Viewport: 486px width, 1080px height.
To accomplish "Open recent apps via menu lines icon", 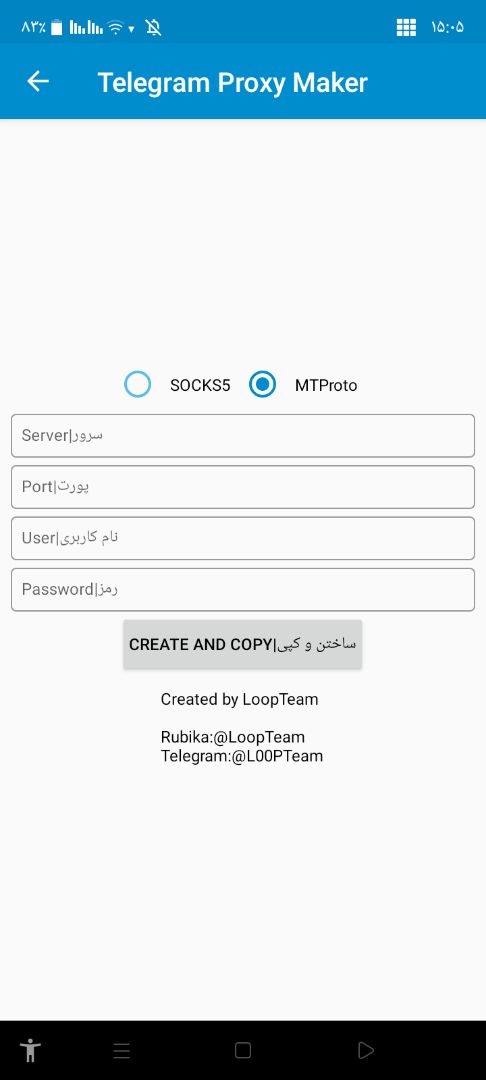I will pyautogui.click(x=122, y=1050).
